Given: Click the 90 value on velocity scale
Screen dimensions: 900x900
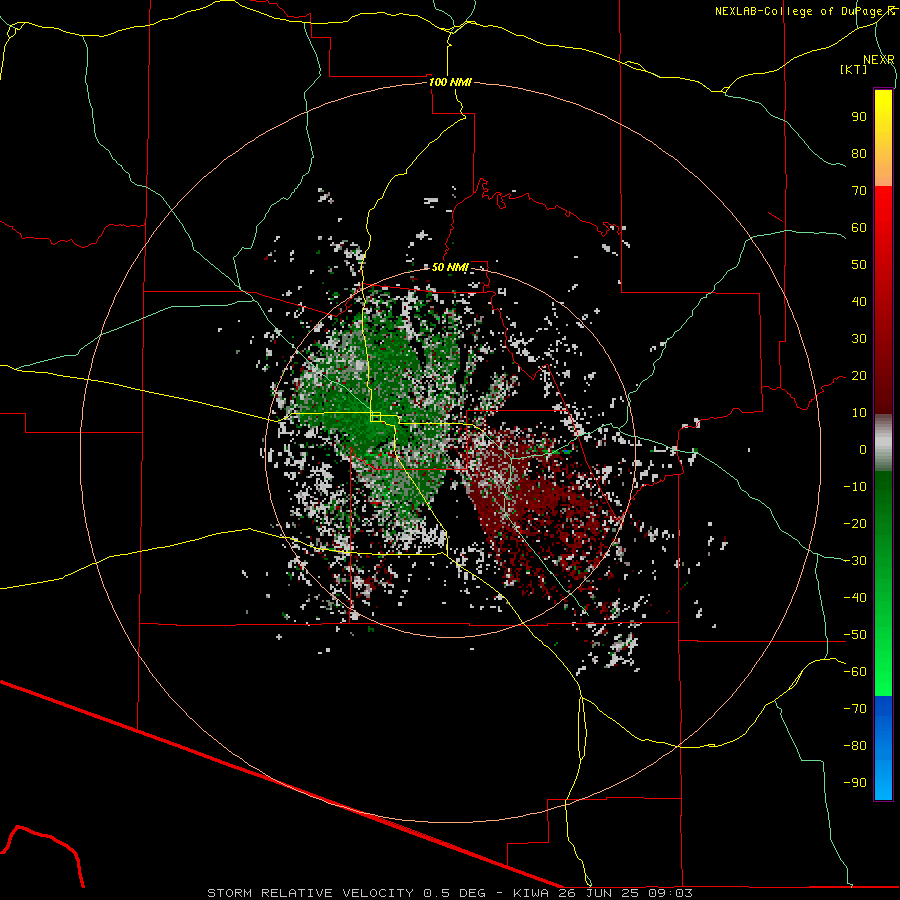Looking at the screenshot, I should pos(859,117).
